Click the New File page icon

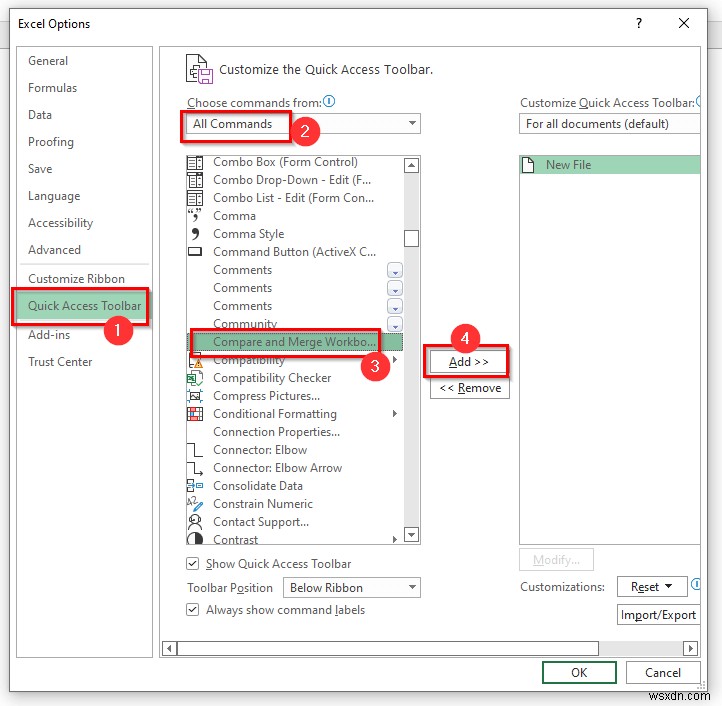[528, 165]
